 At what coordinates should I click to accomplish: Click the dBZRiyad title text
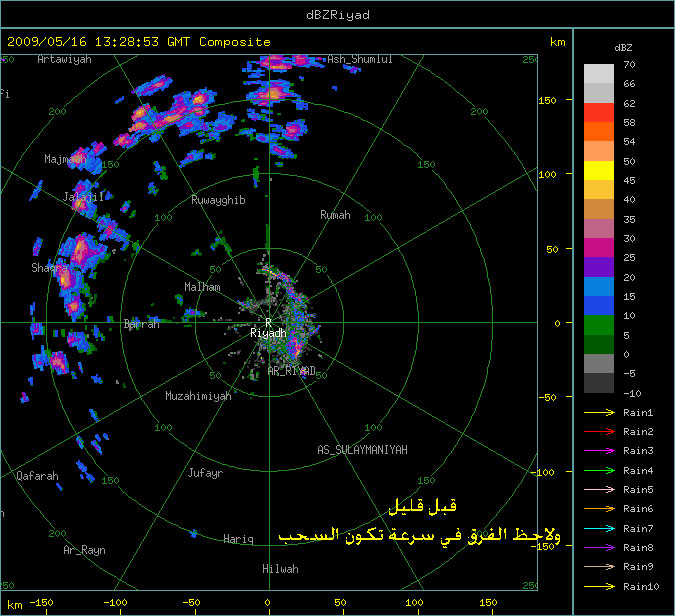coord(338,15)
